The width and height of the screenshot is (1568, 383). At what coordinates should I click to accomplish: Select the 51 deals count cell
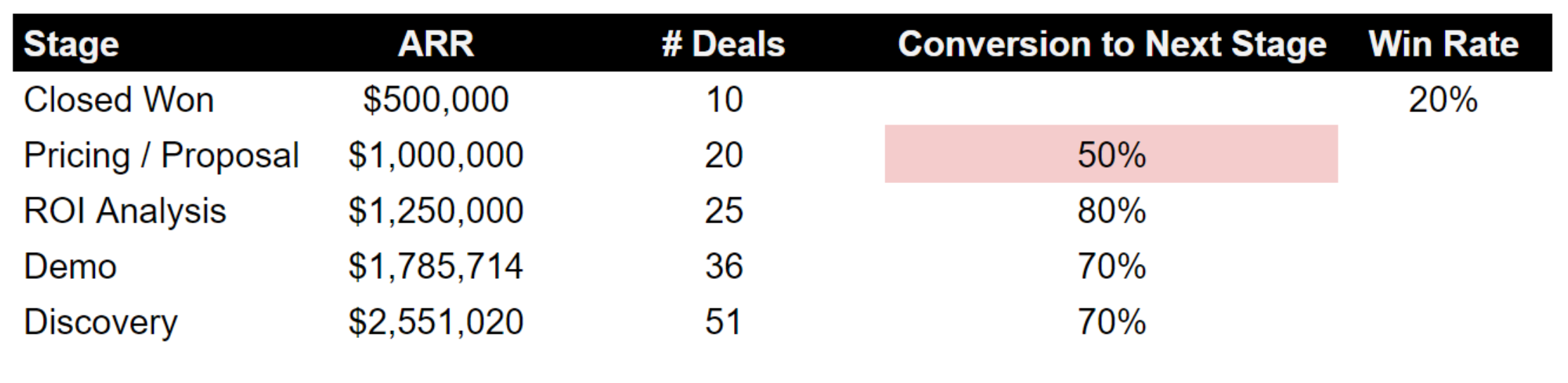[724, 322]
